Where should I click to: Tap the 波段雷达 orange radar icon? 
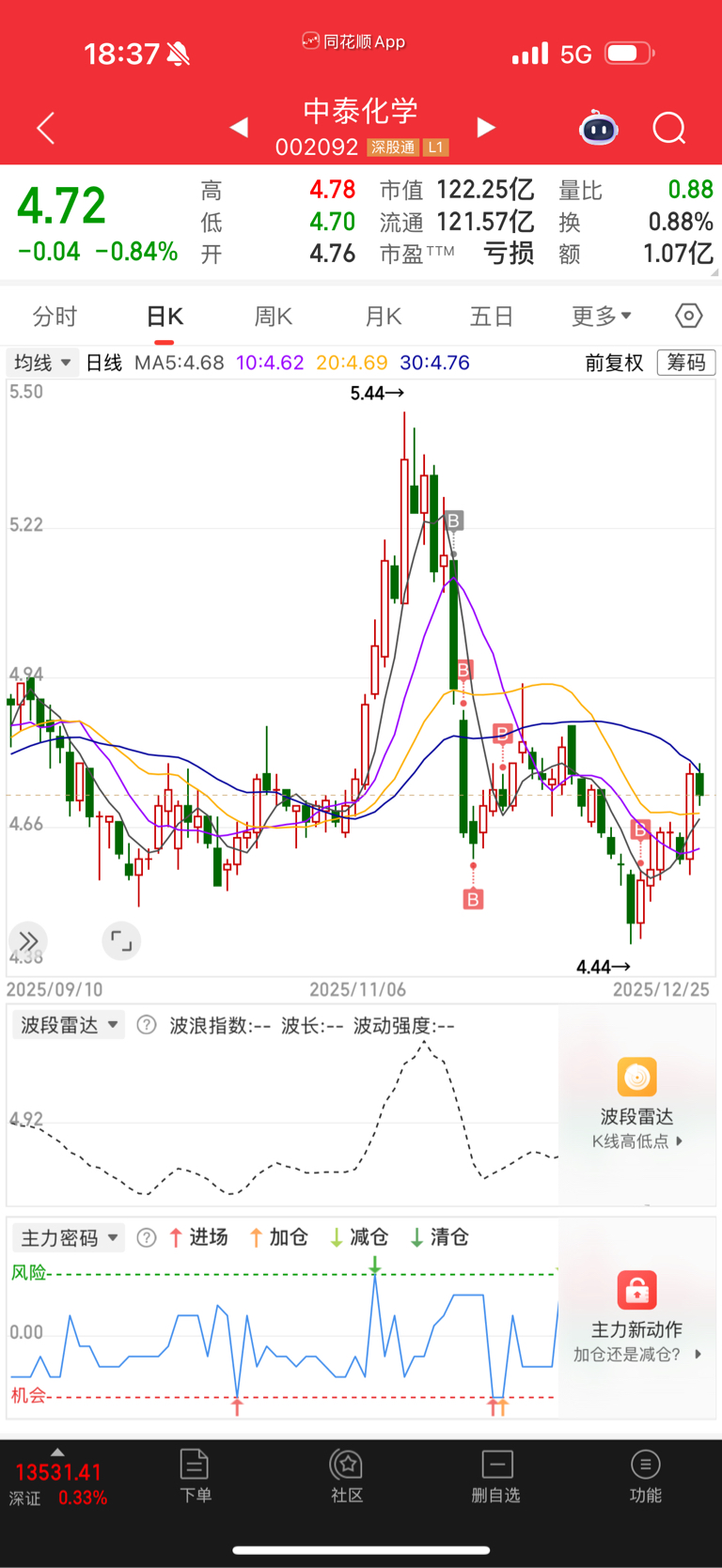[636, 1077]
